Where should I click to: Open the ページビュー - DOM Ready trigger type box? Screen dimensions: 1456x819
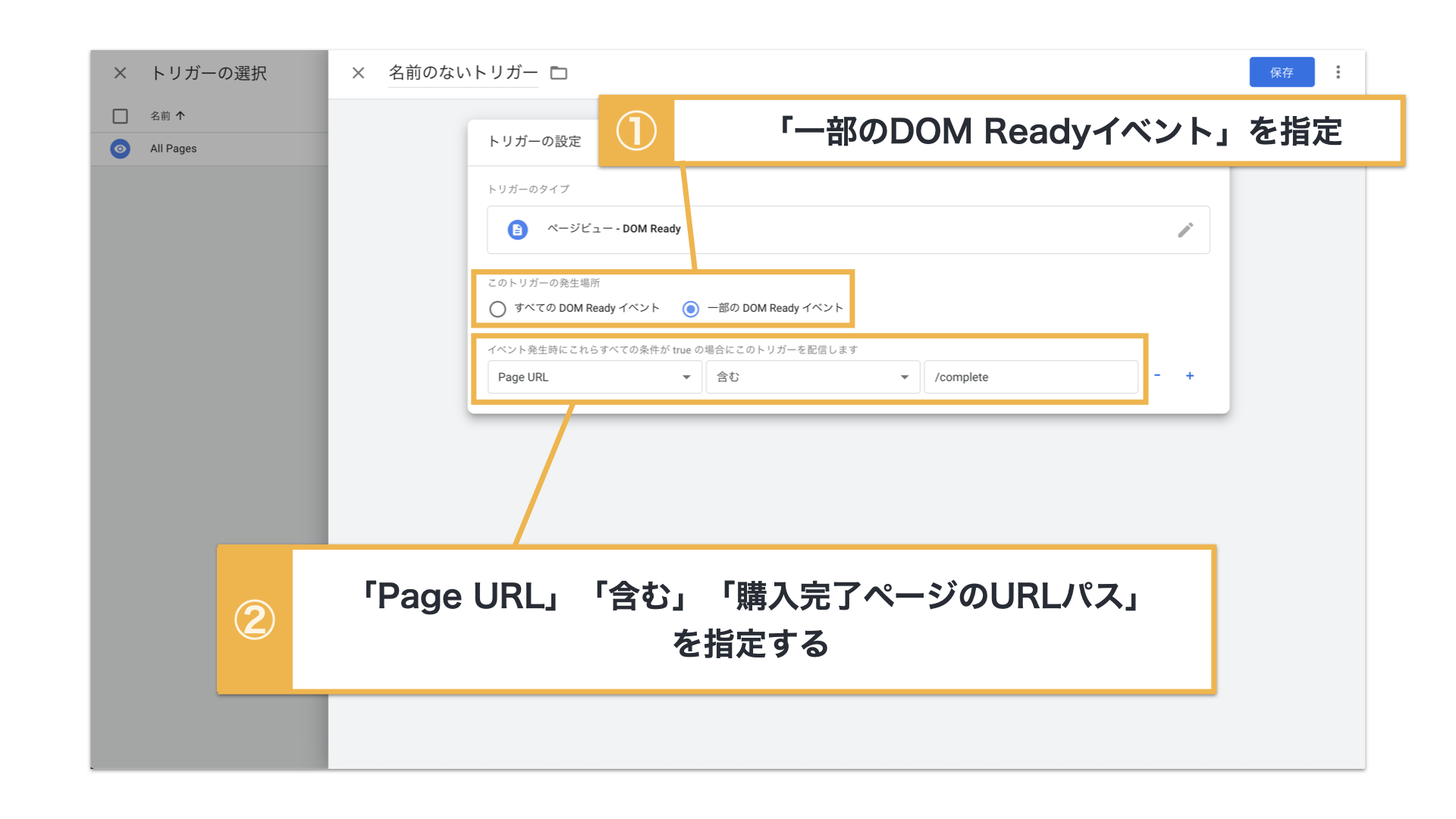[x=848, y=230]
